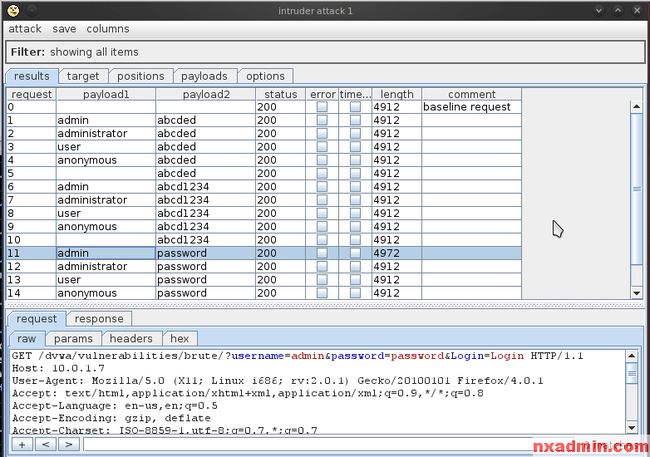
Task: Click the results table scroll up arrow
Action: click(x=636, y=107)
